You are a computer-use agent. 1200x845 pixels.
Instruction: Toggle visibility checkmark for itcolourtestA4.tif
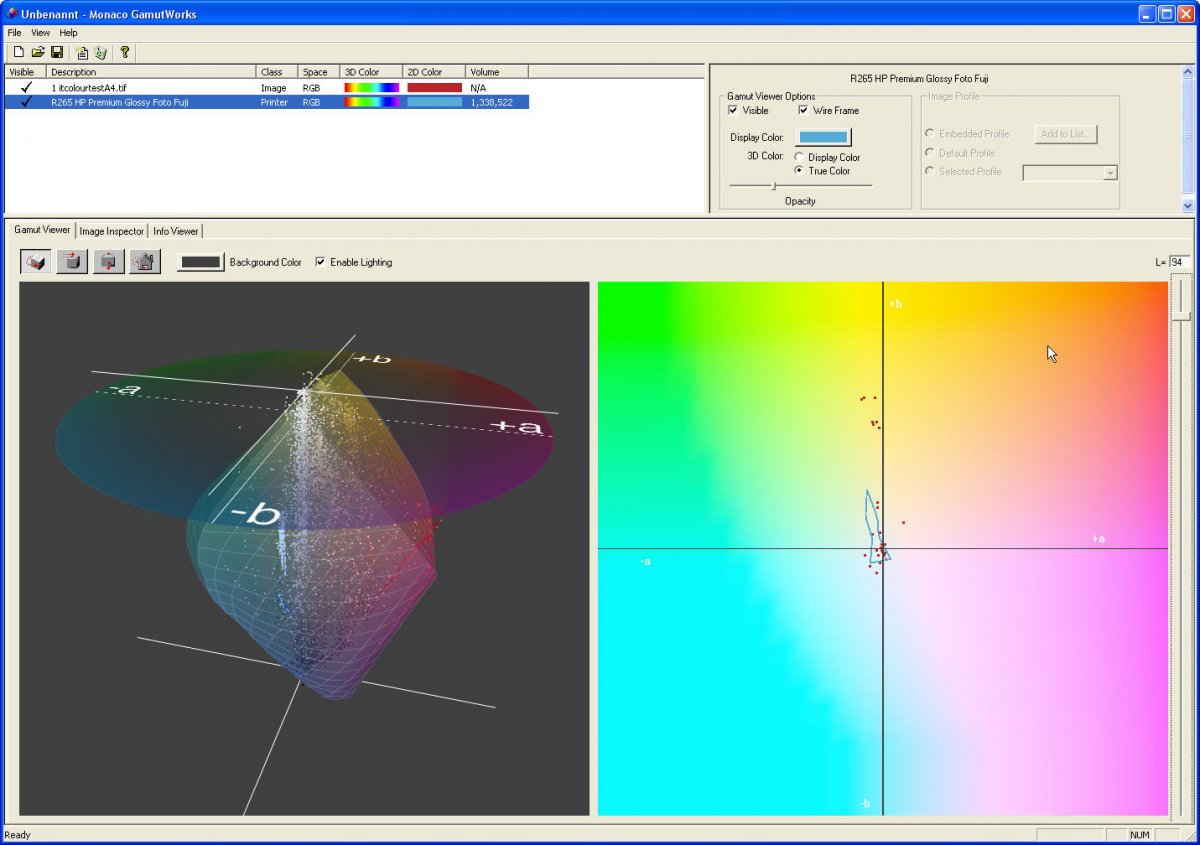tap(26, 88)
